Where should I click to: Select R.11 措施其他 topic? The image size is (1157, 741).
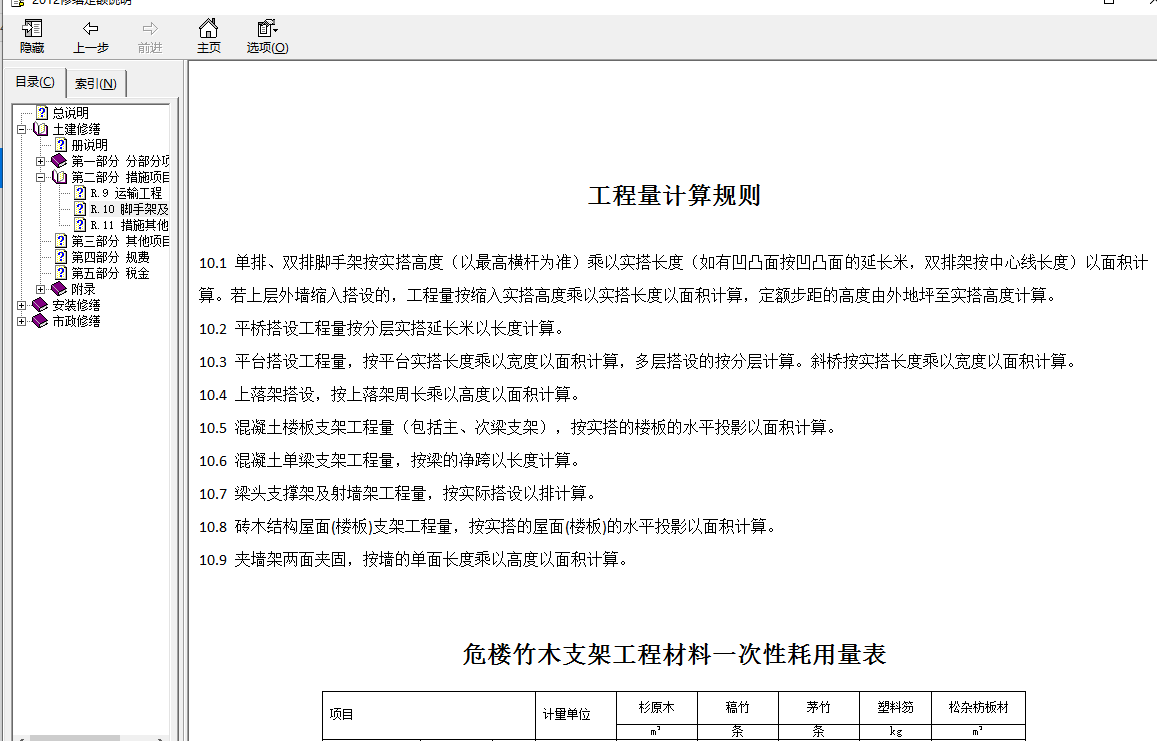pos(129,225)
